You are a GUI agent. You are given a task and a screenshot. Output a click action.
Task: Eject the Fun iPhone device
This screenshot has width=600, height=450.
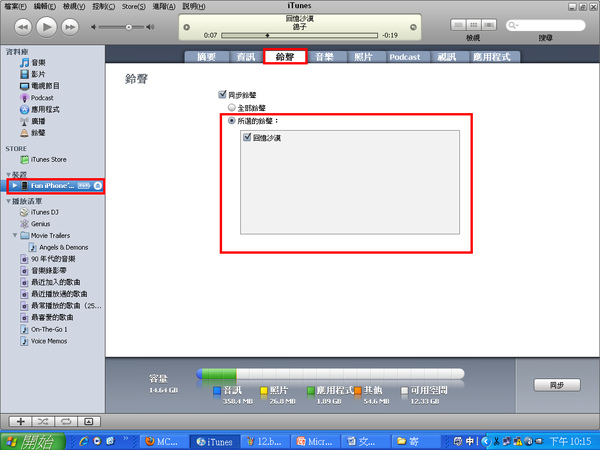[x=98, y=186]
